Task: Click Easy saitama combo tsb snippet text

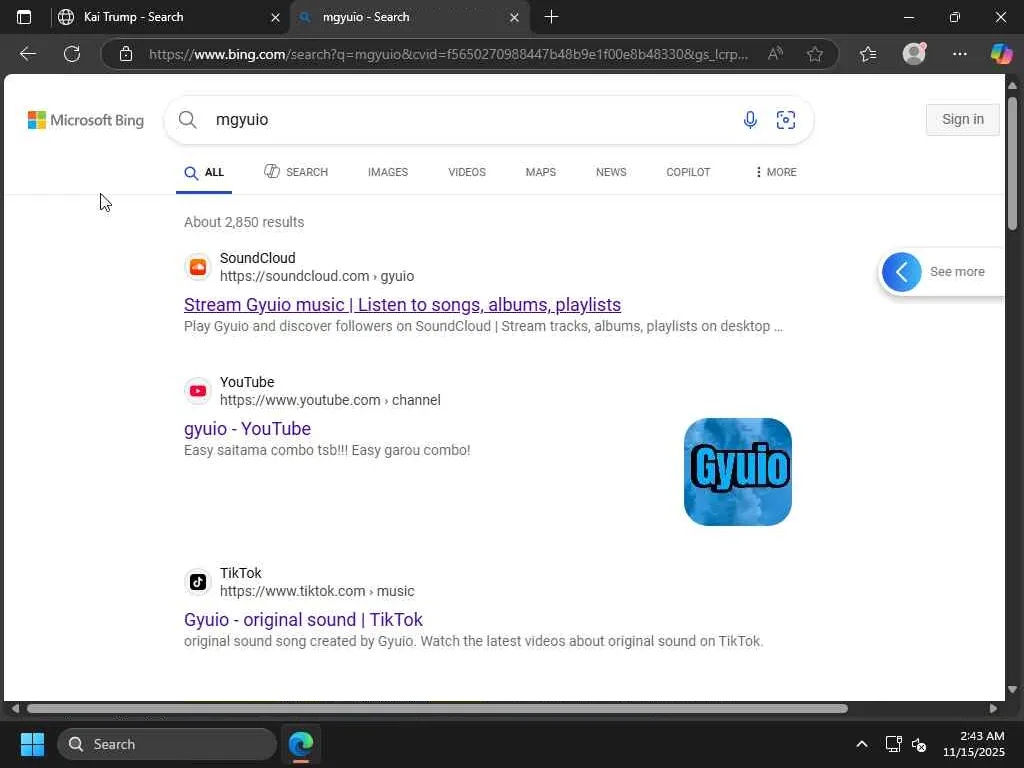Action: click(327, 450)
